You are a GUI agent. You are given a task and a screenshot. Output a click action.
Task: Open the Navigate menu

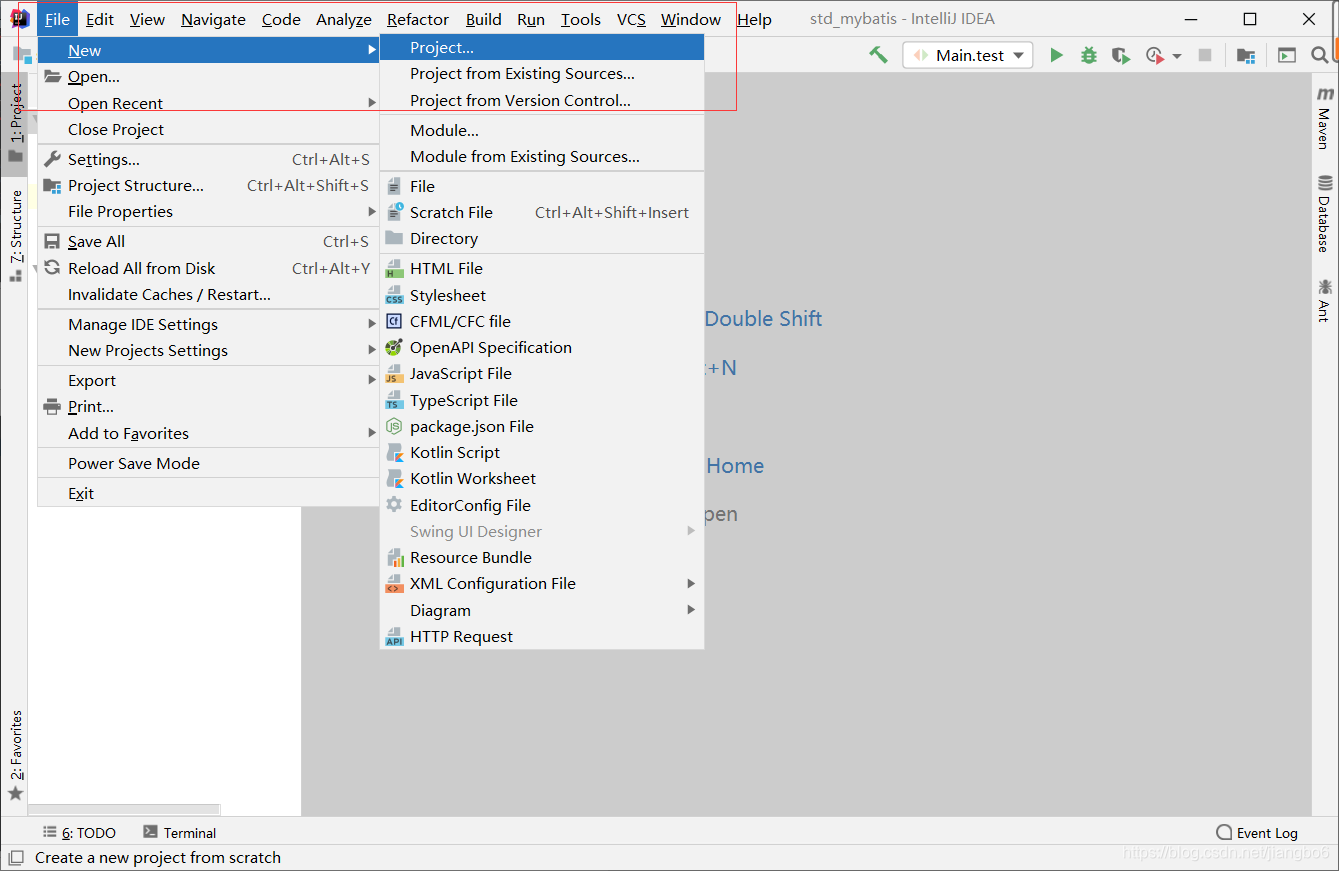(x=213, y=19)
